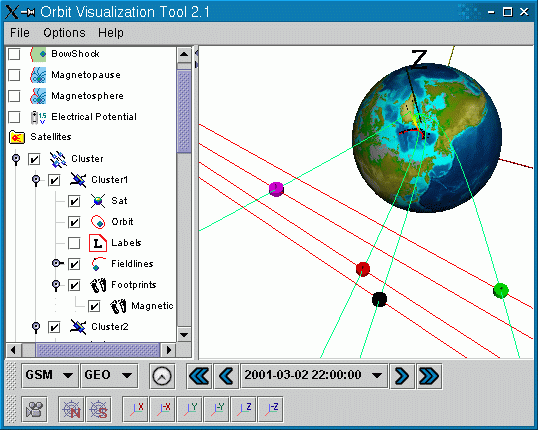Click the Cluster1 satellite icon
The height and width of the screenshot is (430, 538).
78,180
